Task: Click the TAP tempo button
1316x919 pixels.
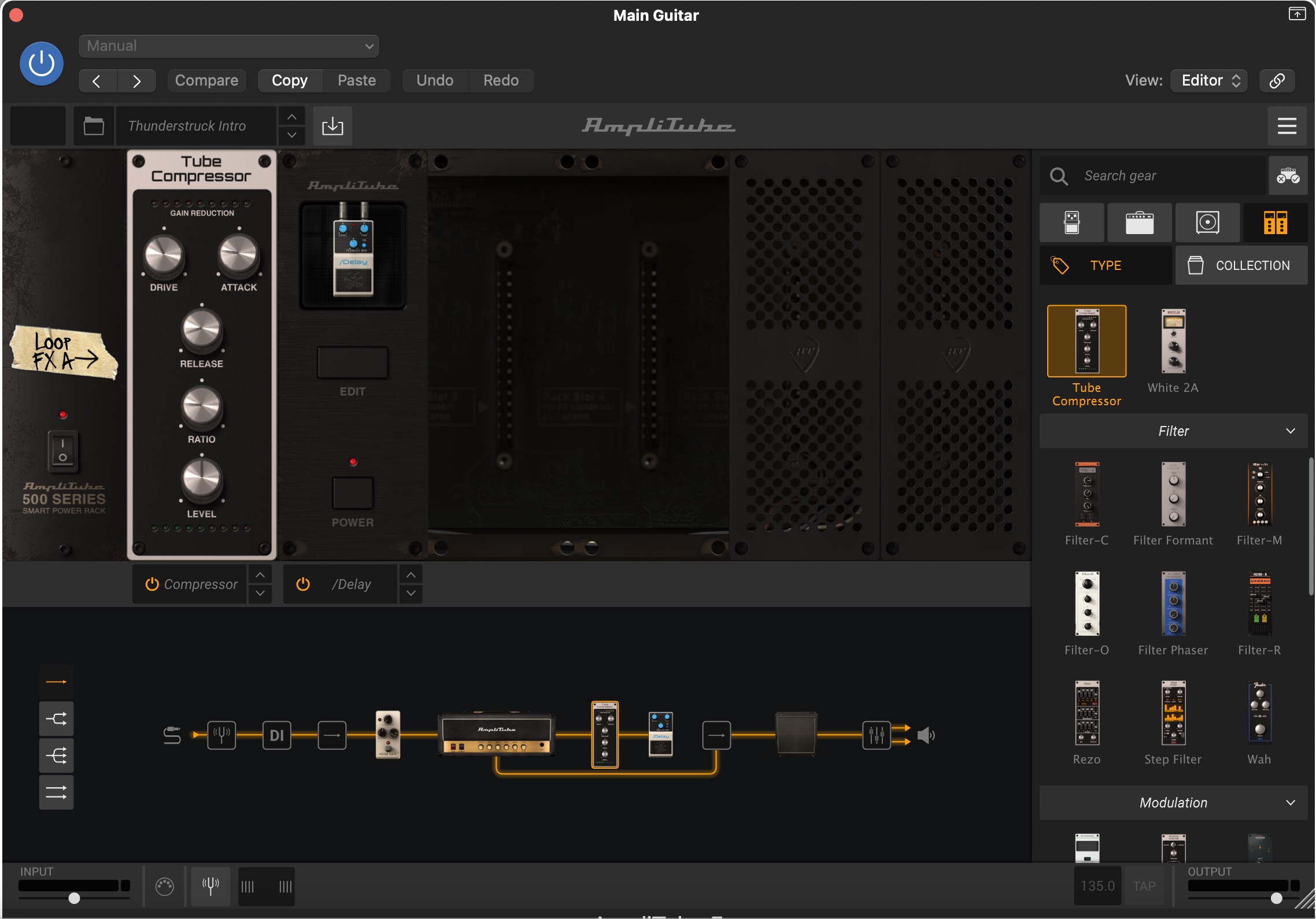Action: (1144, 886)
